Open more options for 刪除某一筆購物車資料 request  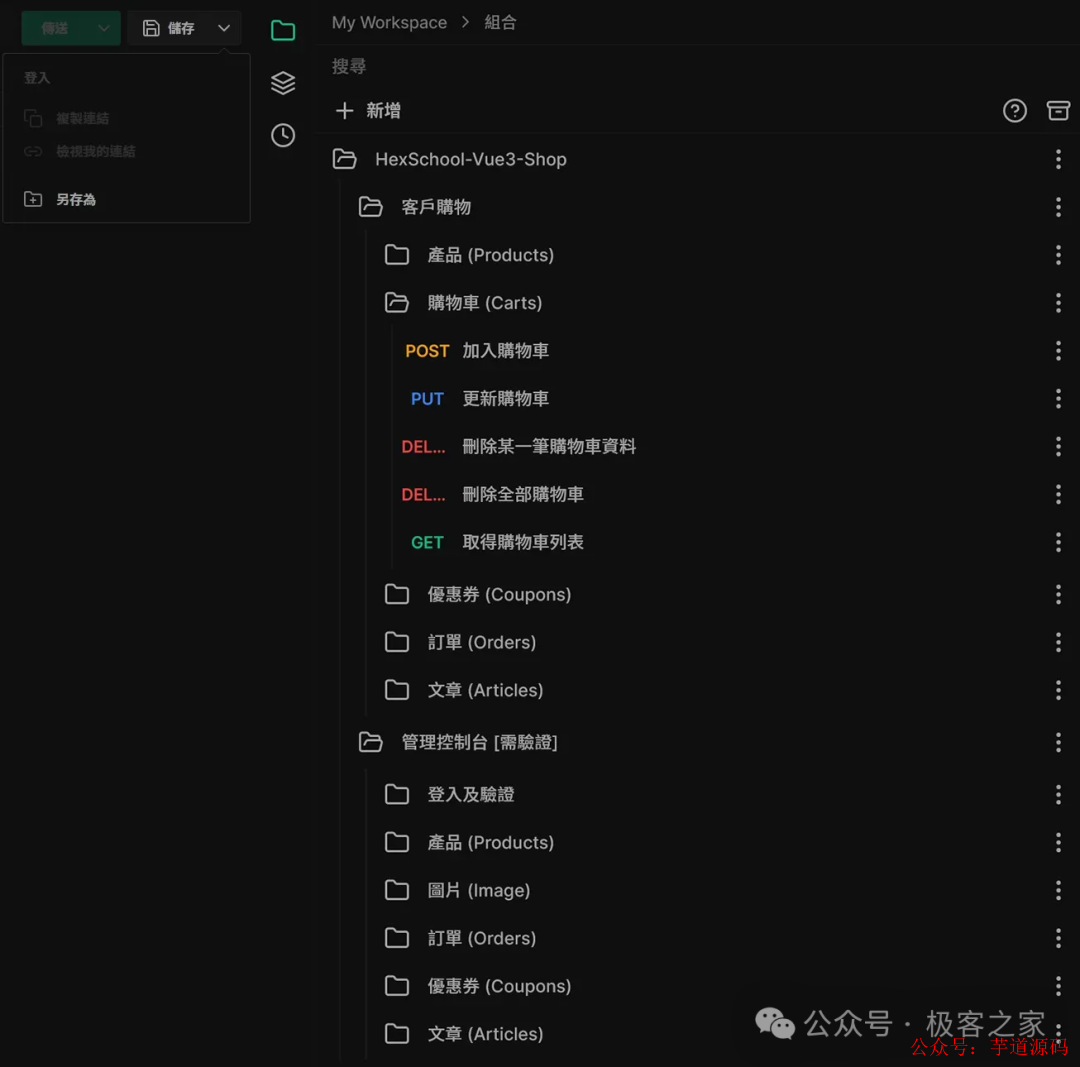tap(1058, 446)
